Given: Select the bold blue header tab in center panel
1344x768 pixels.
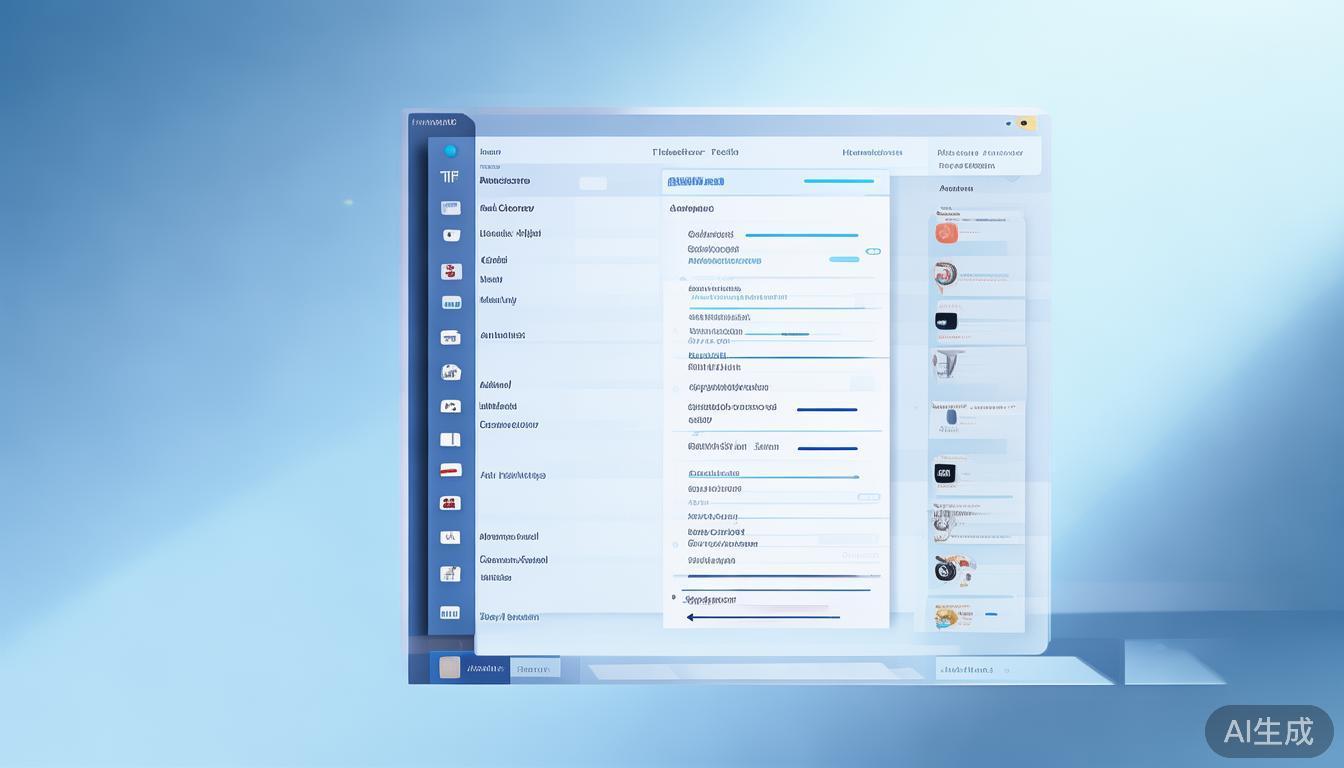Looking at the screenshot, I should (695, 182).
